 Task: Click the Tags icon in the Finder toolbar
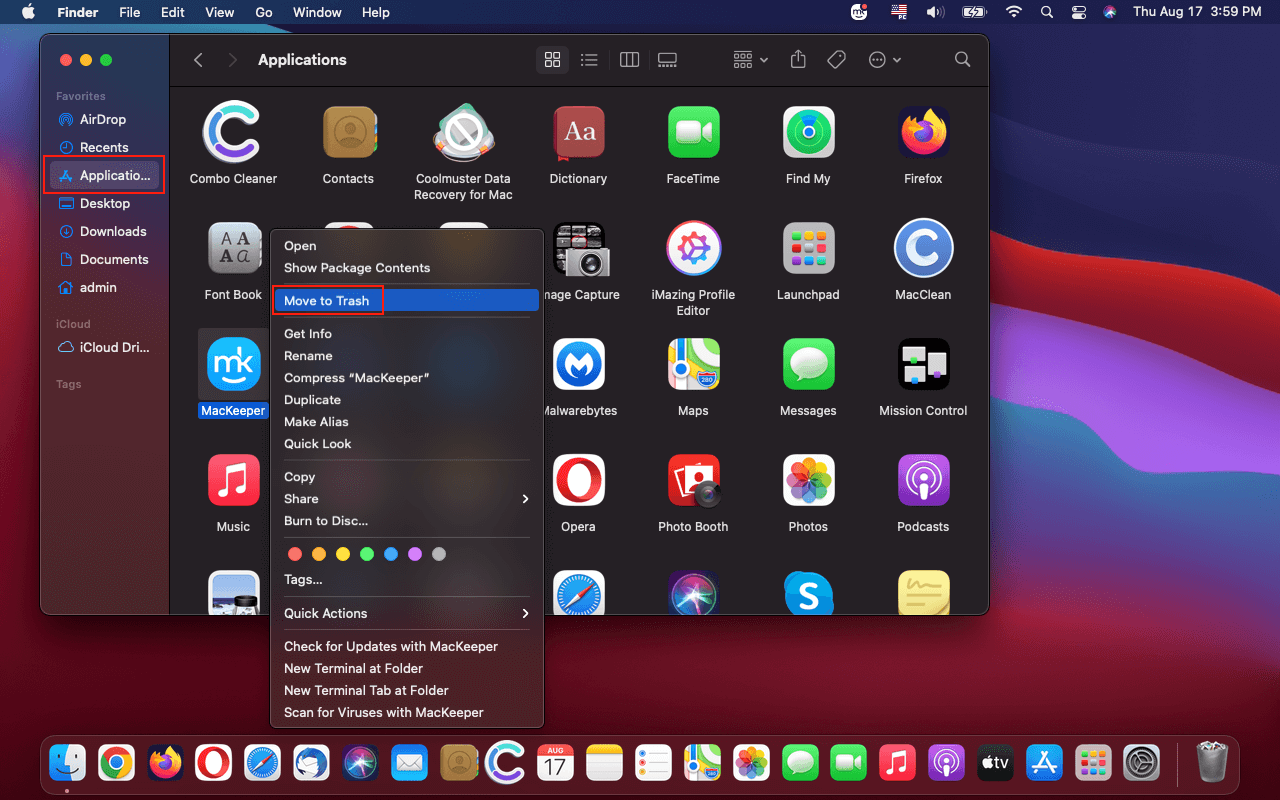click(836, 59)
